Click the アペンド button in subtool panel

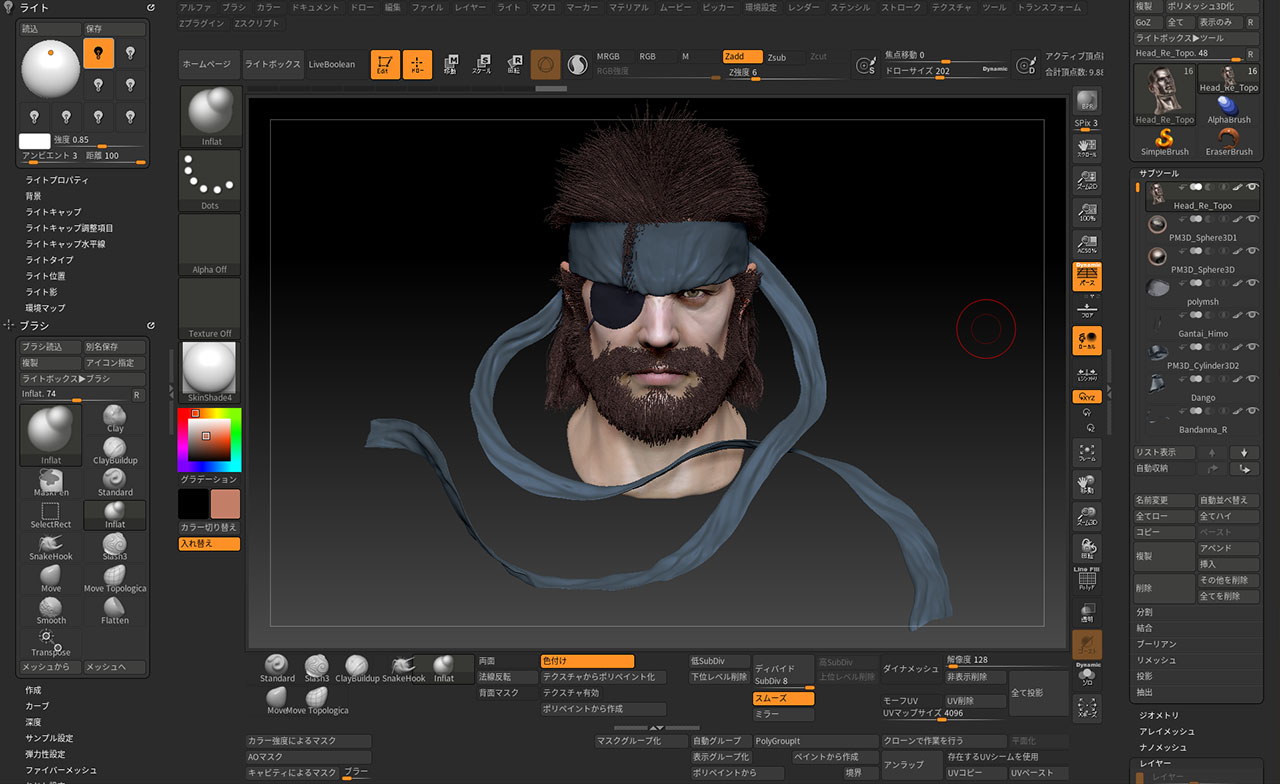click(x=1229, y=548)
